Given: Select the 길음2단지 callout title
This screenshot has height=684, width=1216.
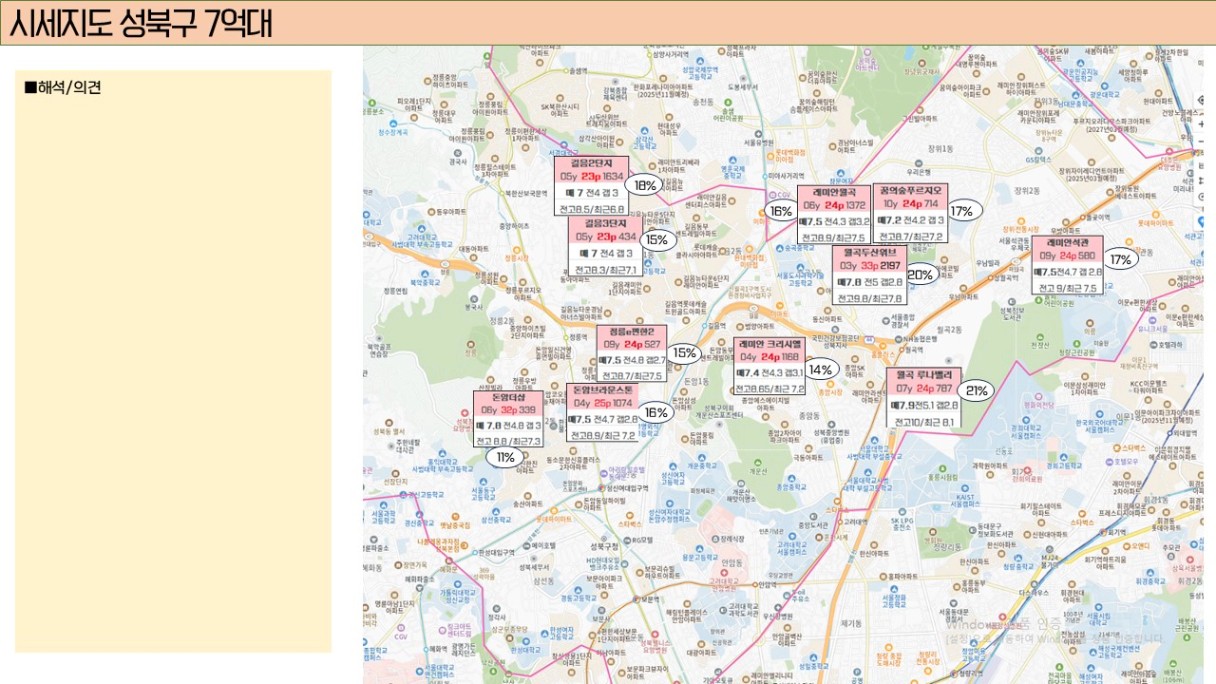Looking at the screenshot, I should (x=592, y=164).
